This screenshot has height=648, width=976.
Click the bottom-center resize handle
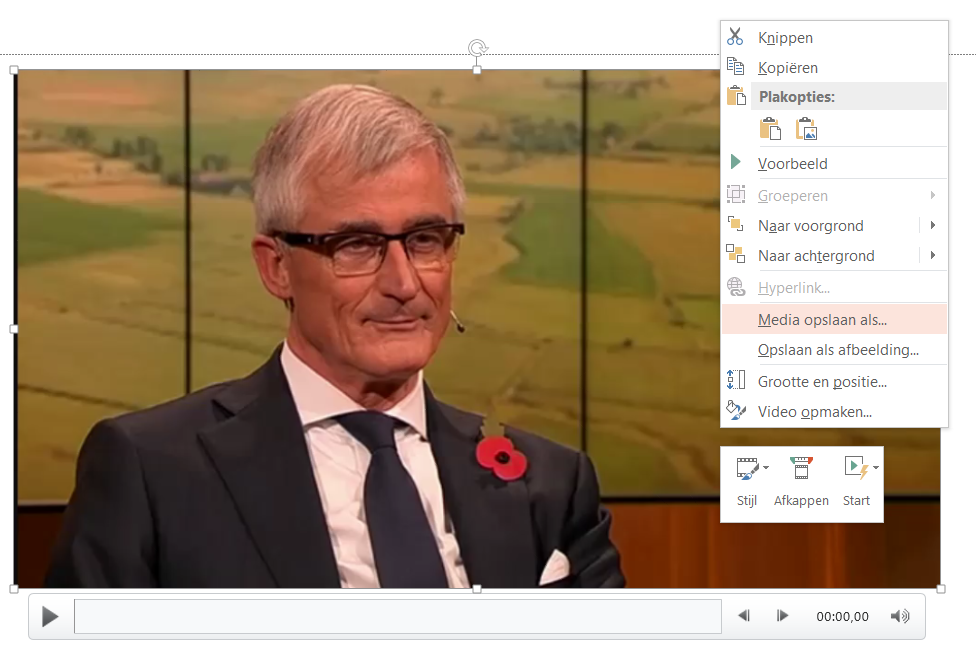[x=477, y=589]
